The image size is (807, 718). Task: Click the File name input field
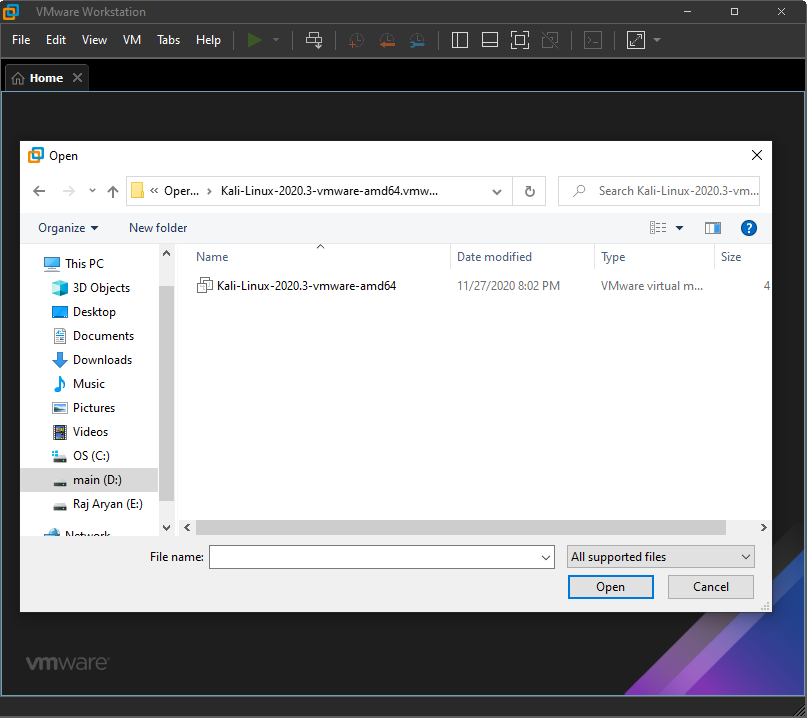[x=374, y=557]
